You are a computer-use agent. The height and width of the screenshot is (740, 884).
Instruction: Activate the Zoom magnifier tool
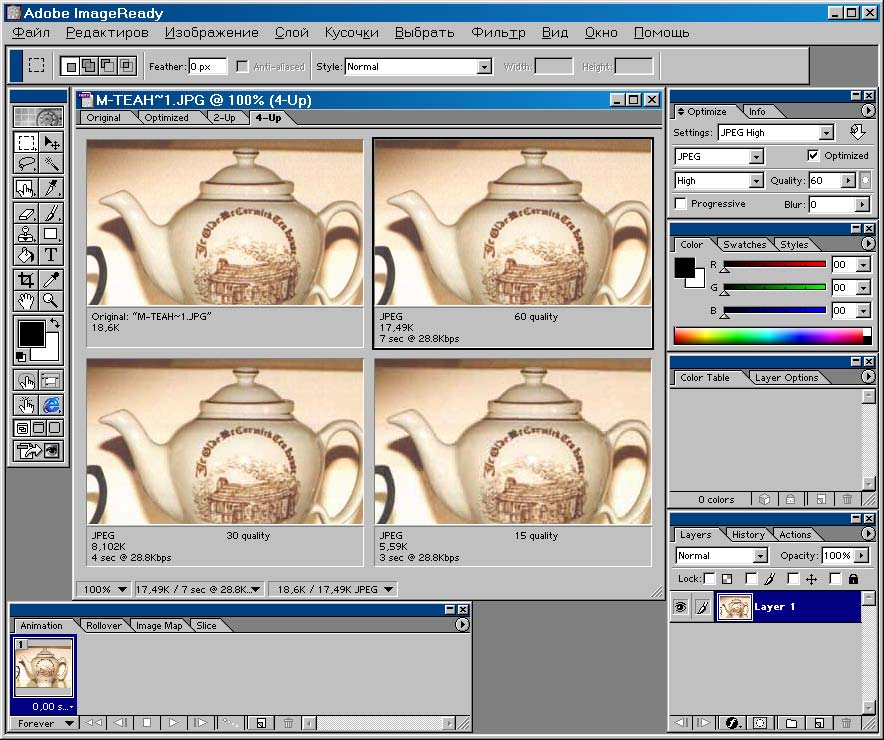[x=50, y=301]
